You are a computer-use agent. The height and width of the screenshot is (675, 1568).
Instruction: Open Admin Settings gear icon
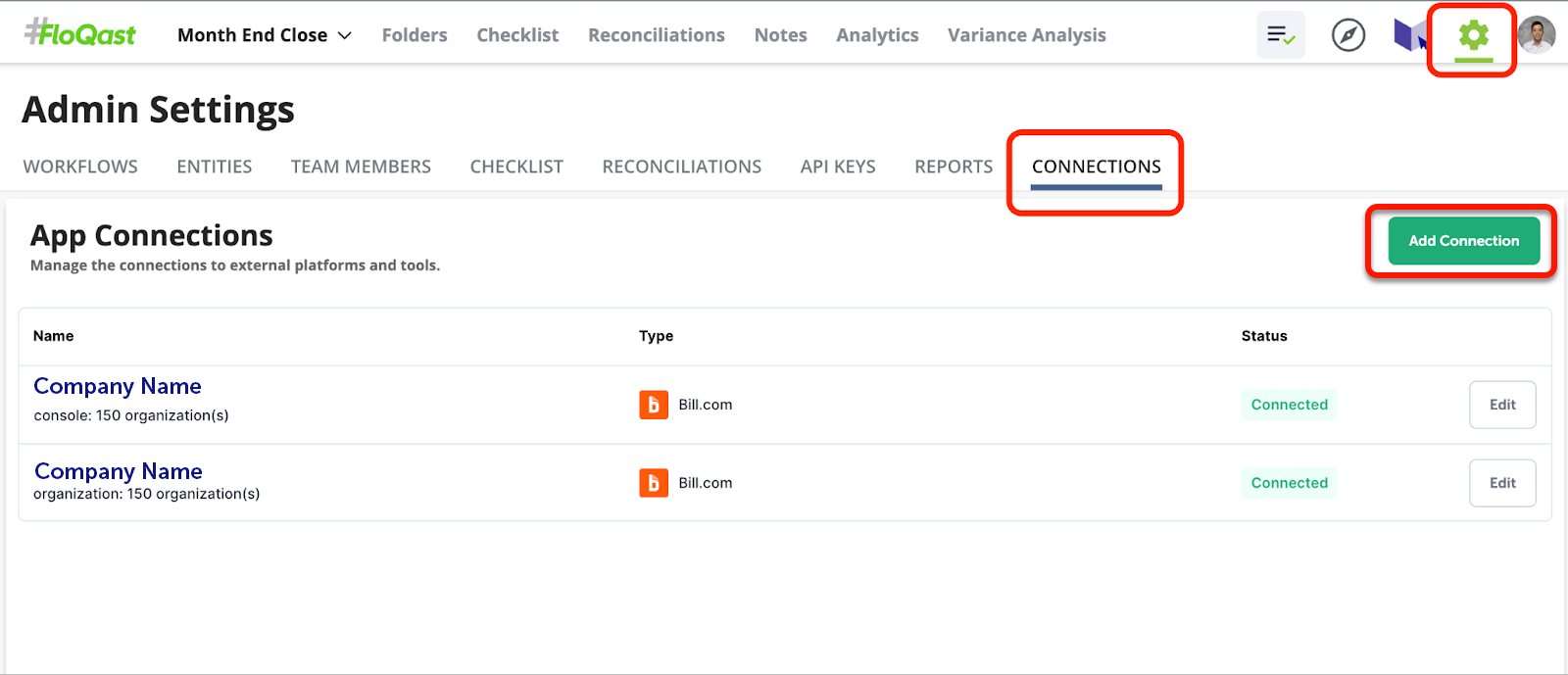click(1473, 36)
